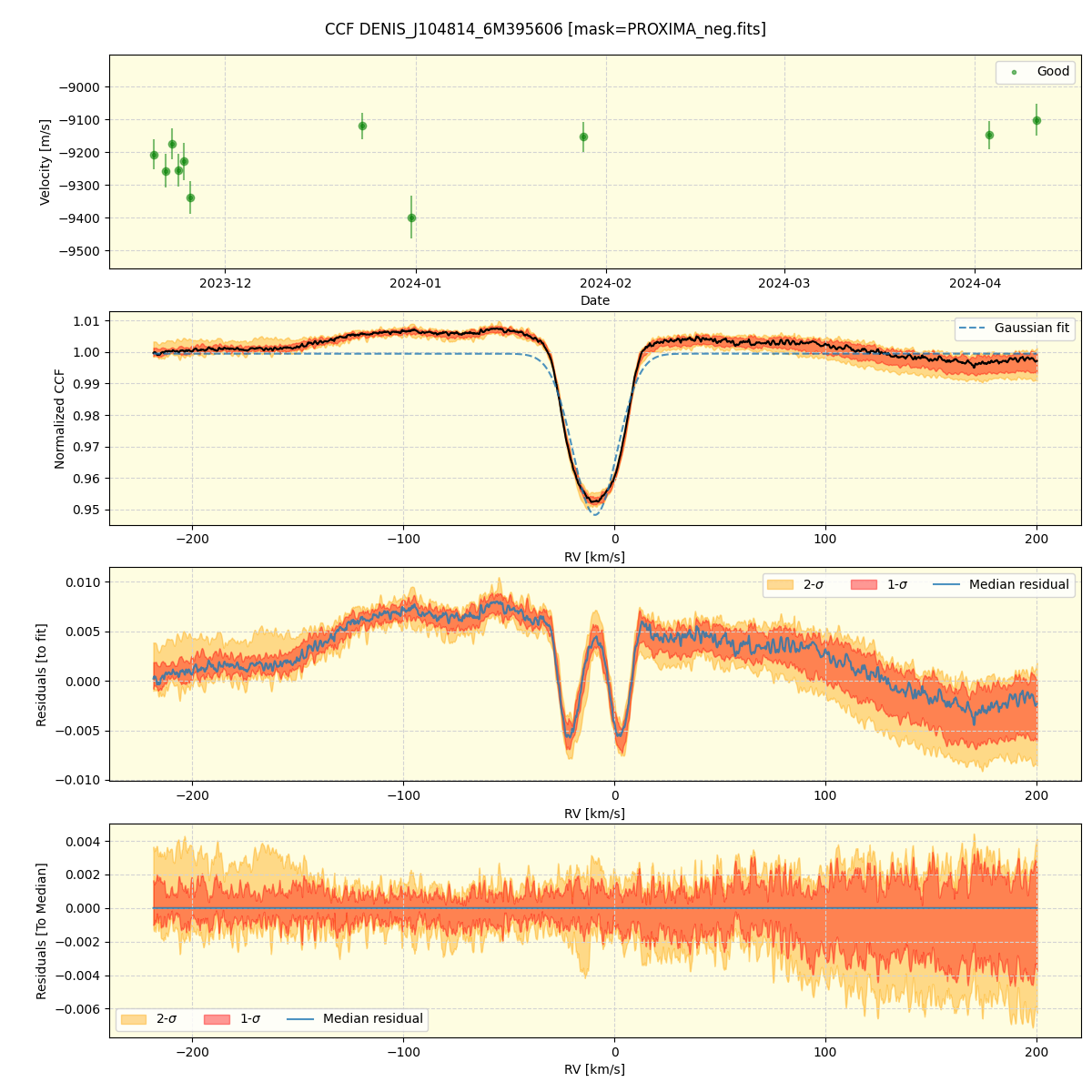The width and height of the screenshot is (1092, 1092).
Task: Click the '2024-04' date tick label
Action: pyautogui.click(x=975, y=283)
